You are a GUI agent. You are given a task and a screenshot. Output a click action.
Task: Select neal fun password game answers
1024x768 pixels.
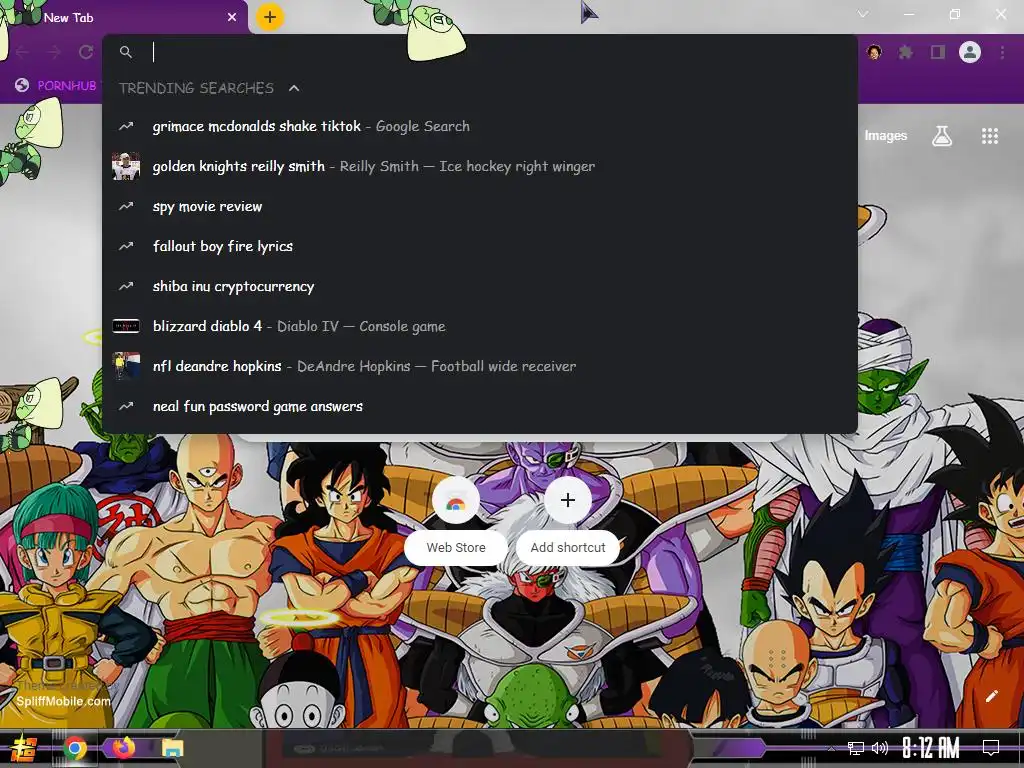pyautogui.click(x=480, y=406)
